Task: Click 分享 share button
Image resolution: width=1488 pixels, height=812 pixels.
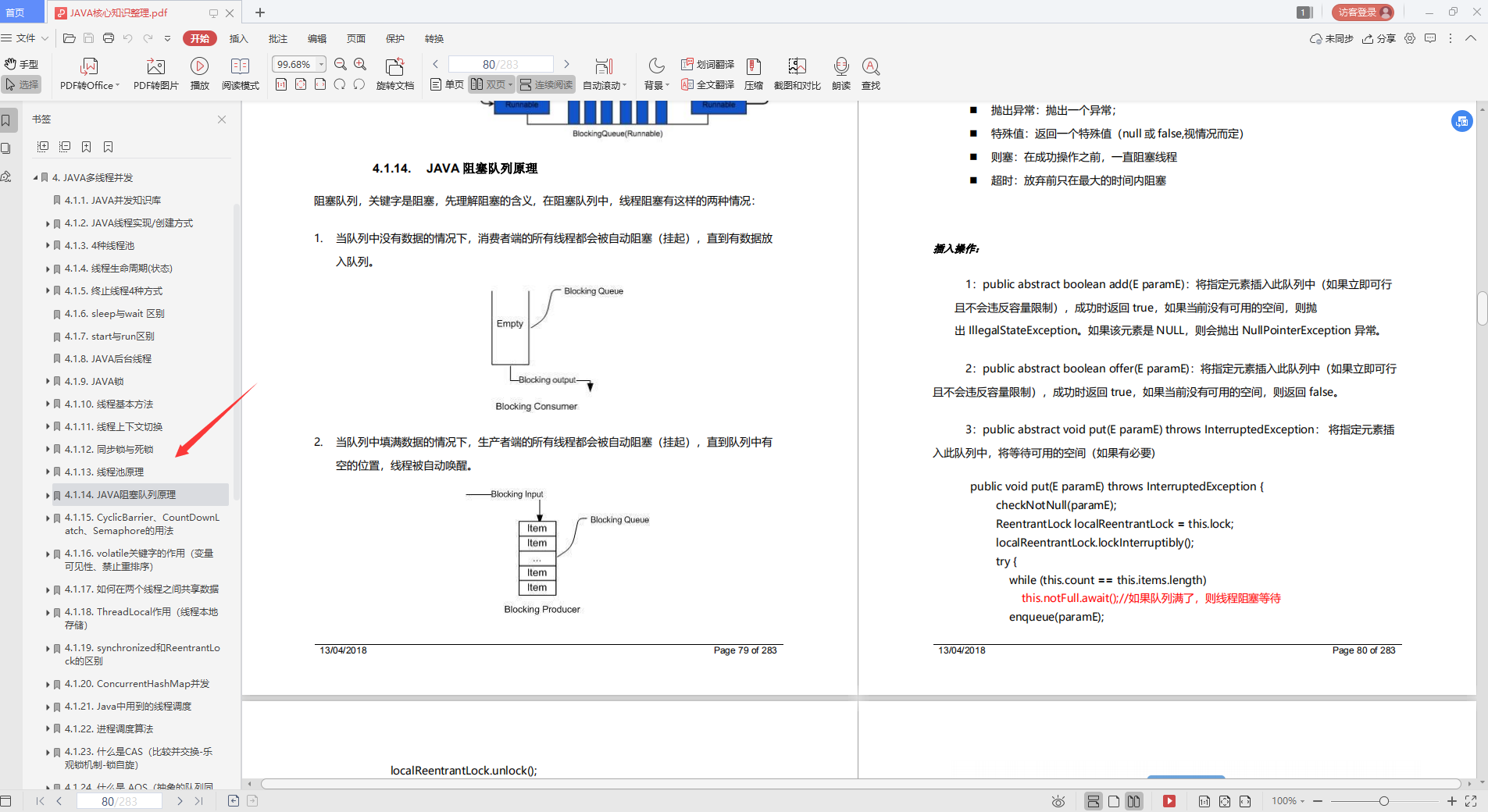Action: (x=1379, y=38)
